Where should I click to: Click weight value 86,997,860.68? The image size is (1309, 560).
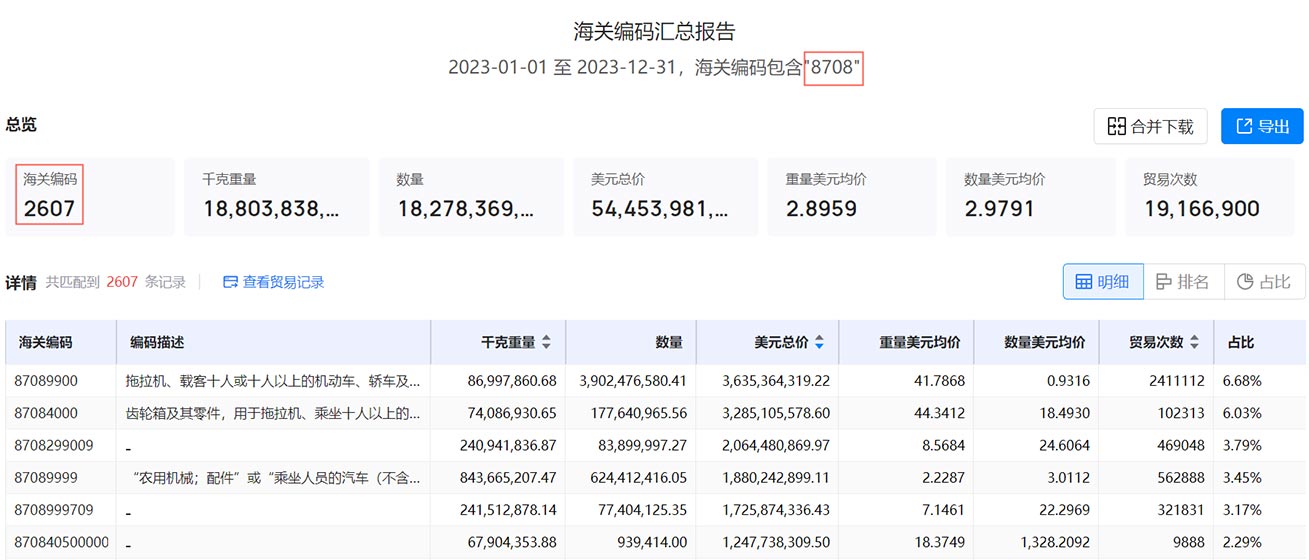[511, 381]
